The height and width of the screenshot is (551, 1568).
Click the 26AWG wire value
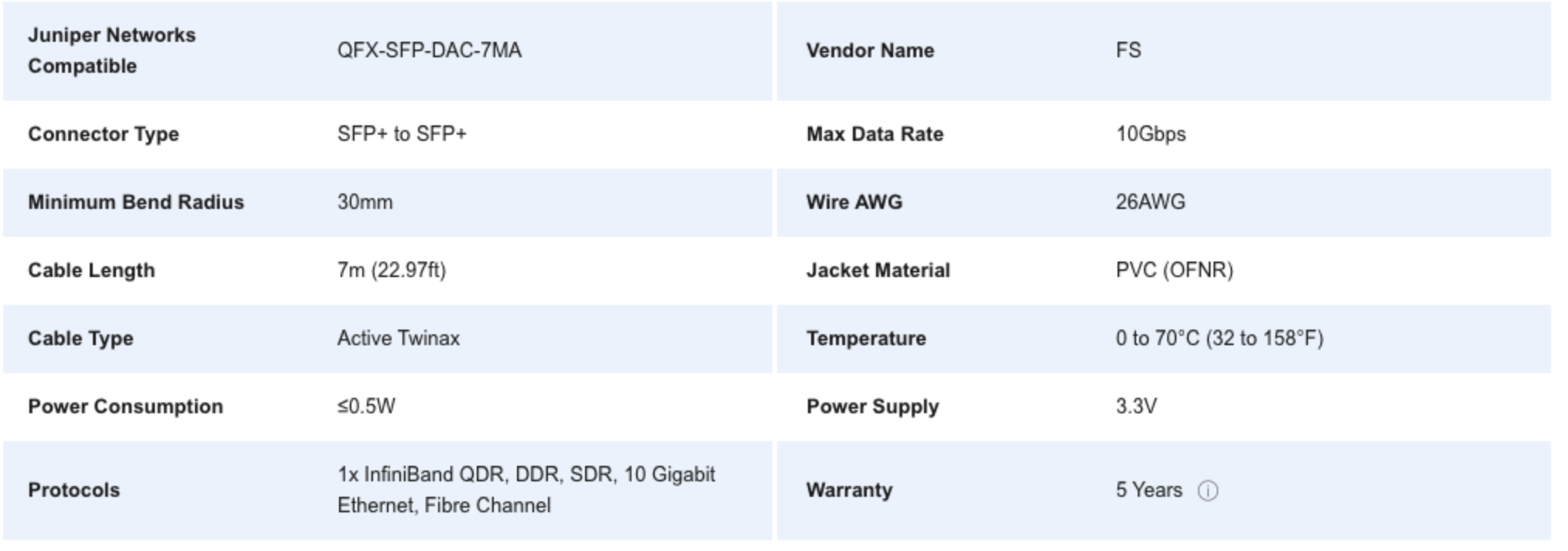1150,202
